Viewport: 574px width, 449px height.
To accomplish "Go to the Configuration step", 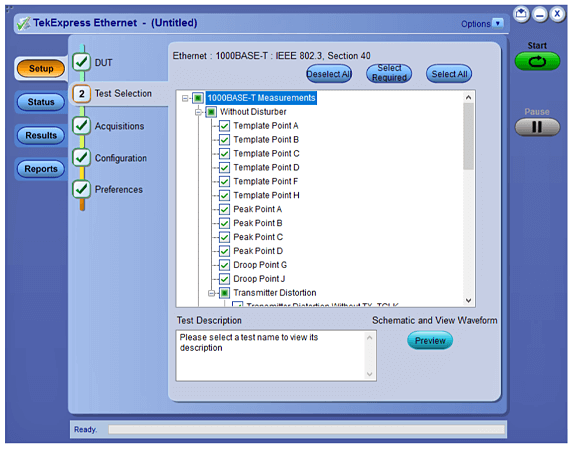I will (x=121, y=158).
